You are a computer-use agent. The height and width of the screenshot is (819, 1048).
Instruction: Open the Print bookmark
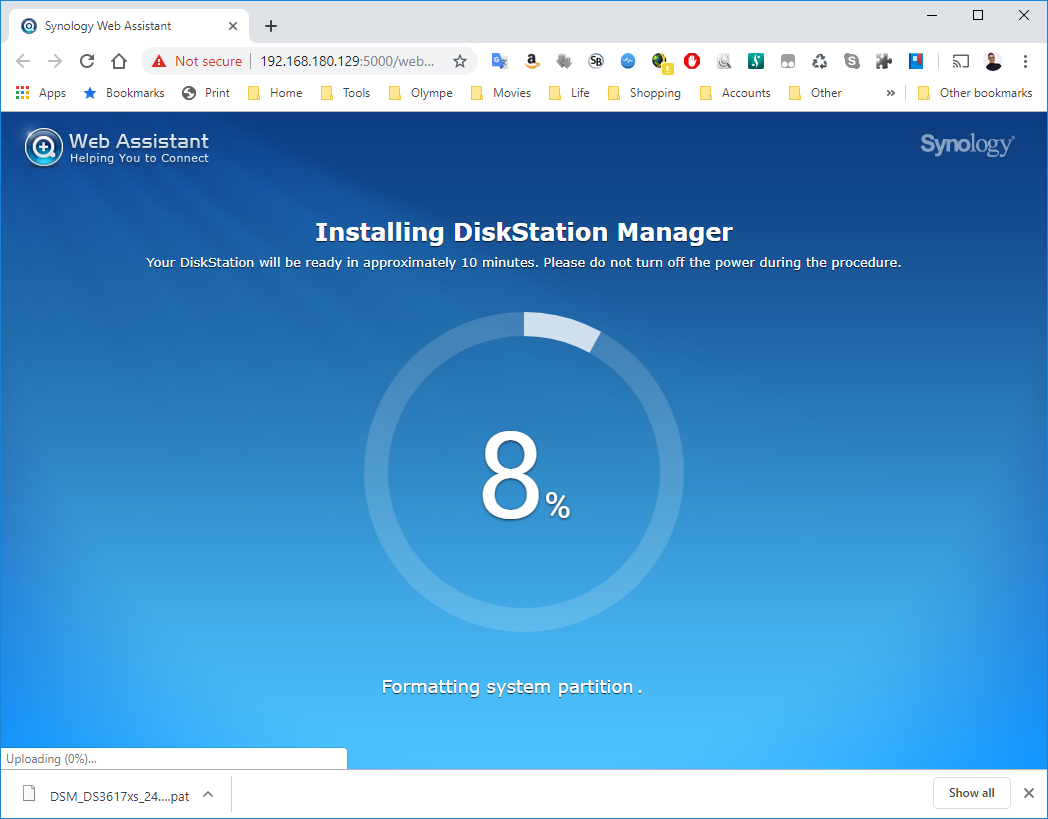pos(206,93)
